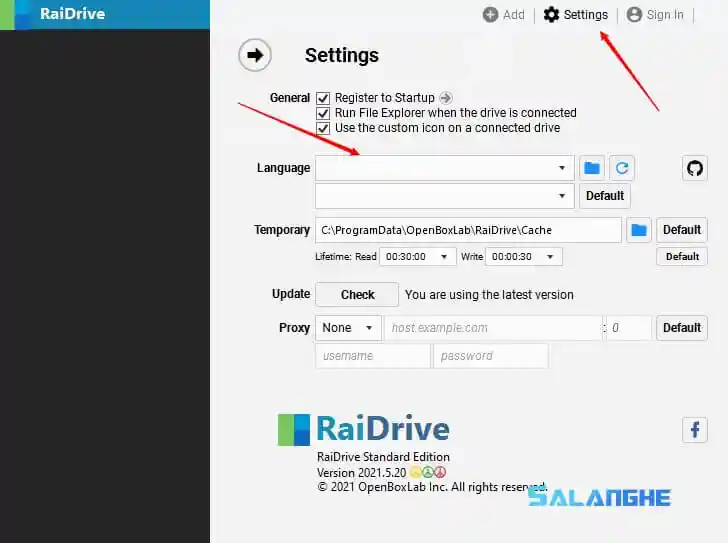Click the proxy port field
The image size is (728, 543).
[x=629, y=328]
